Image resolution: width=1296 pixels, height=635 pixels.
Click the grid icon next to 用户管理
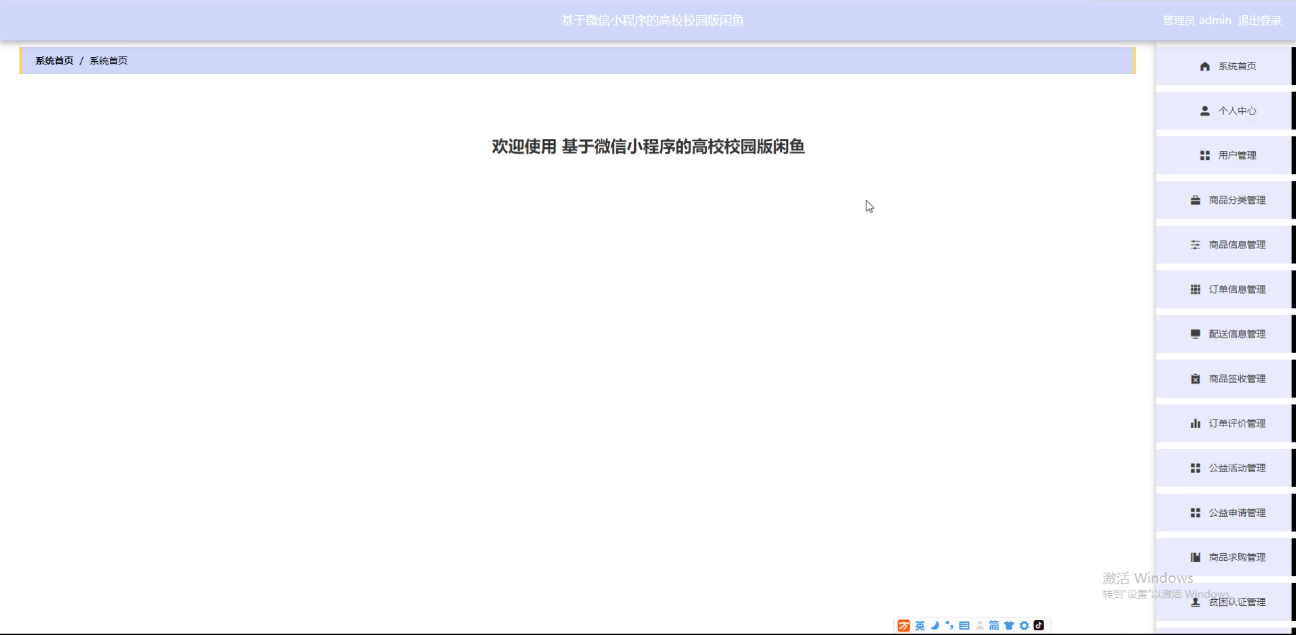1194,155
